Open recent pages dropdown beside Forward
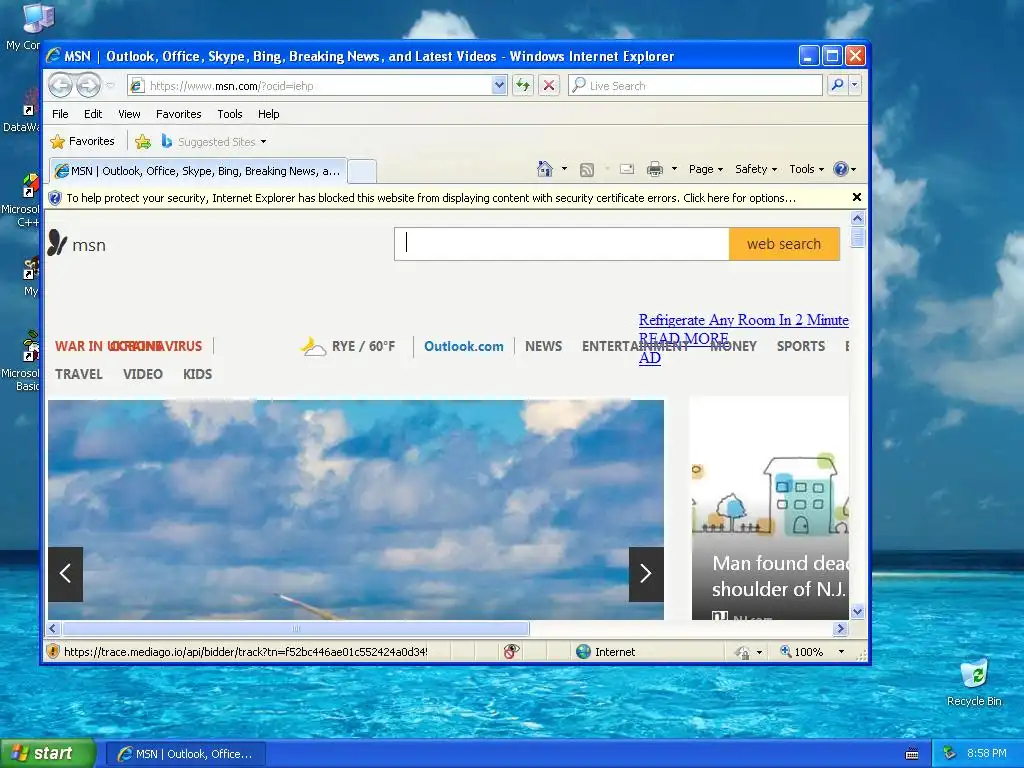 coord(110,86)
